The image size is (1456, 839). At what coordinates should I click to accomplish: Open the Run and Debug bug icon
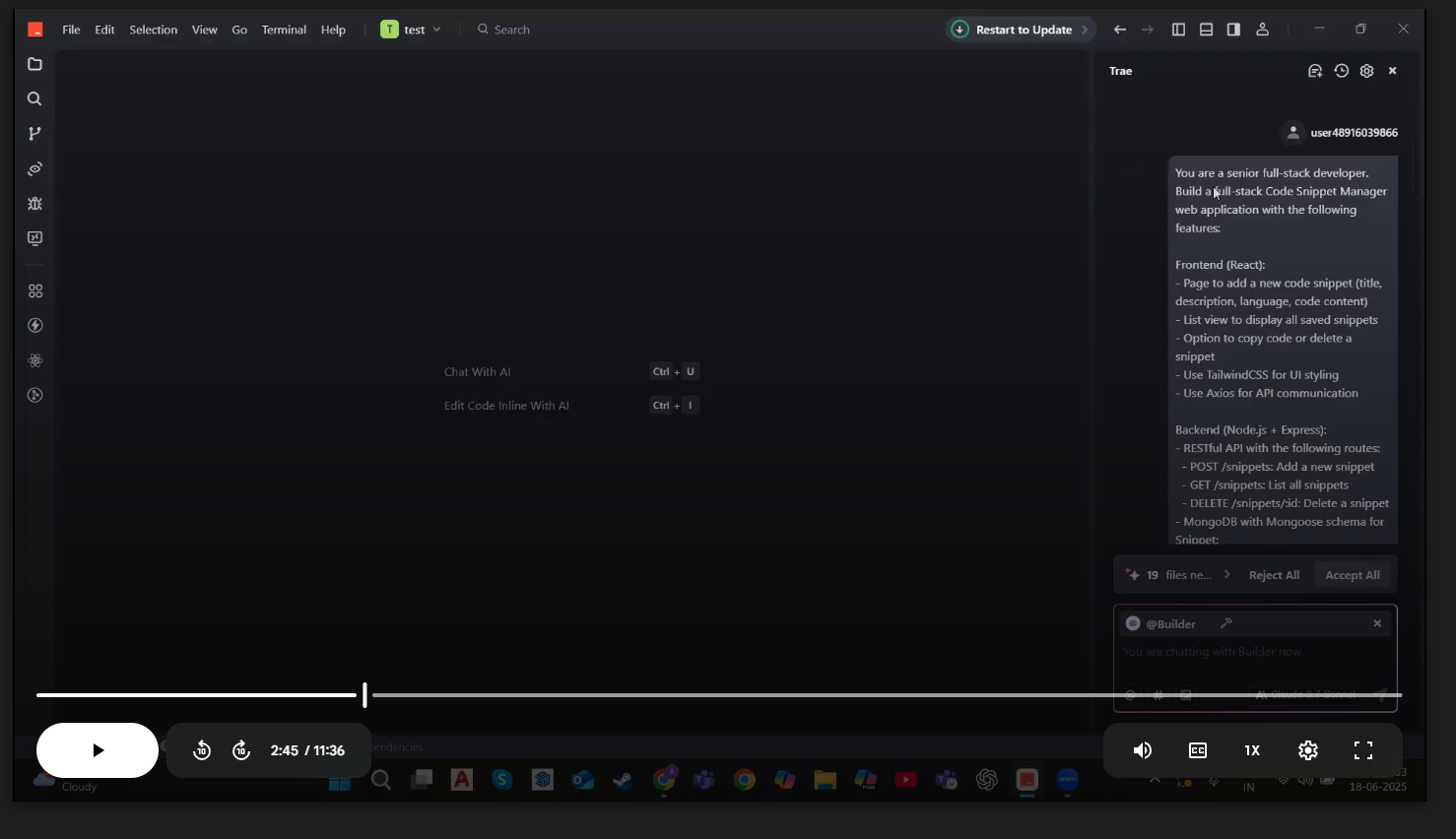coord(34,204)
